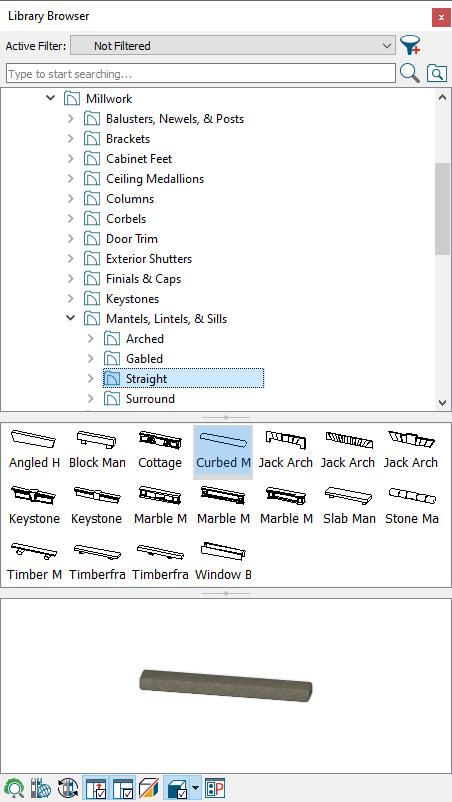Viewport: 452px width, 802px height.
Task: Select the Window B thumbnail item
Action: click(223, 561)
